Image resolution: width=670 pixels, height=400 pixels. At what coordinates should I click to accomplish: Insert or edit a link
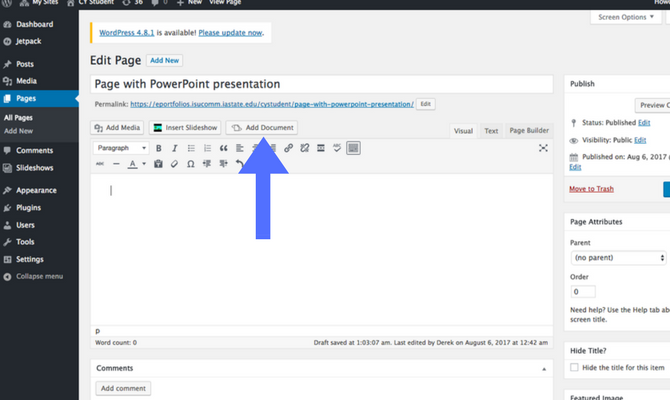[x=288, y=148]
